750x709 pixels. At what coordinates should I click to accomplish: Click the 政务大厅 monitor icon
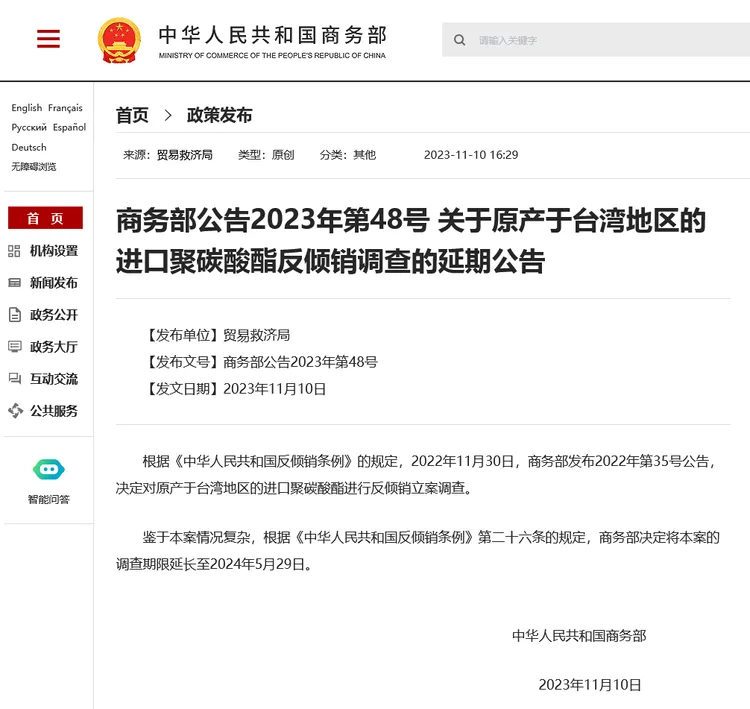[x=15, y=346]
